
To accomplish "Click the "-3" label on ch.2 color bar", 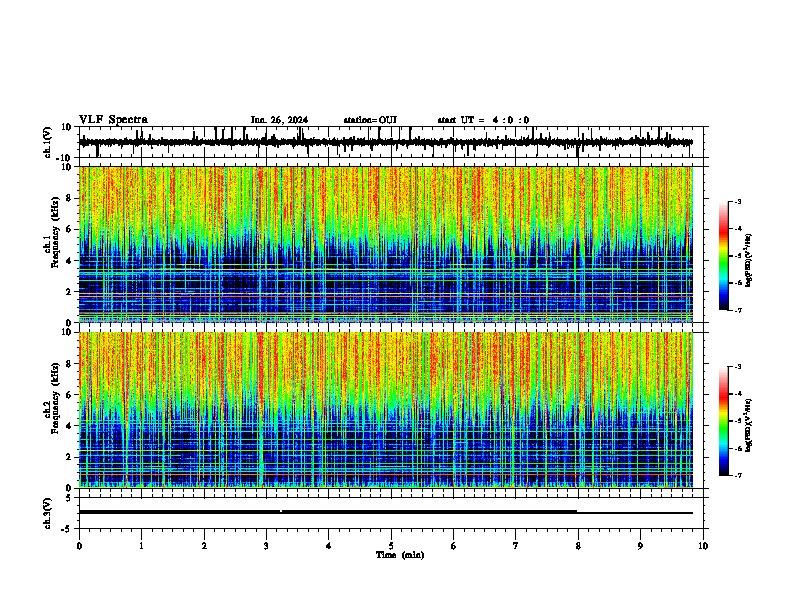I will [x=737, y=367].
